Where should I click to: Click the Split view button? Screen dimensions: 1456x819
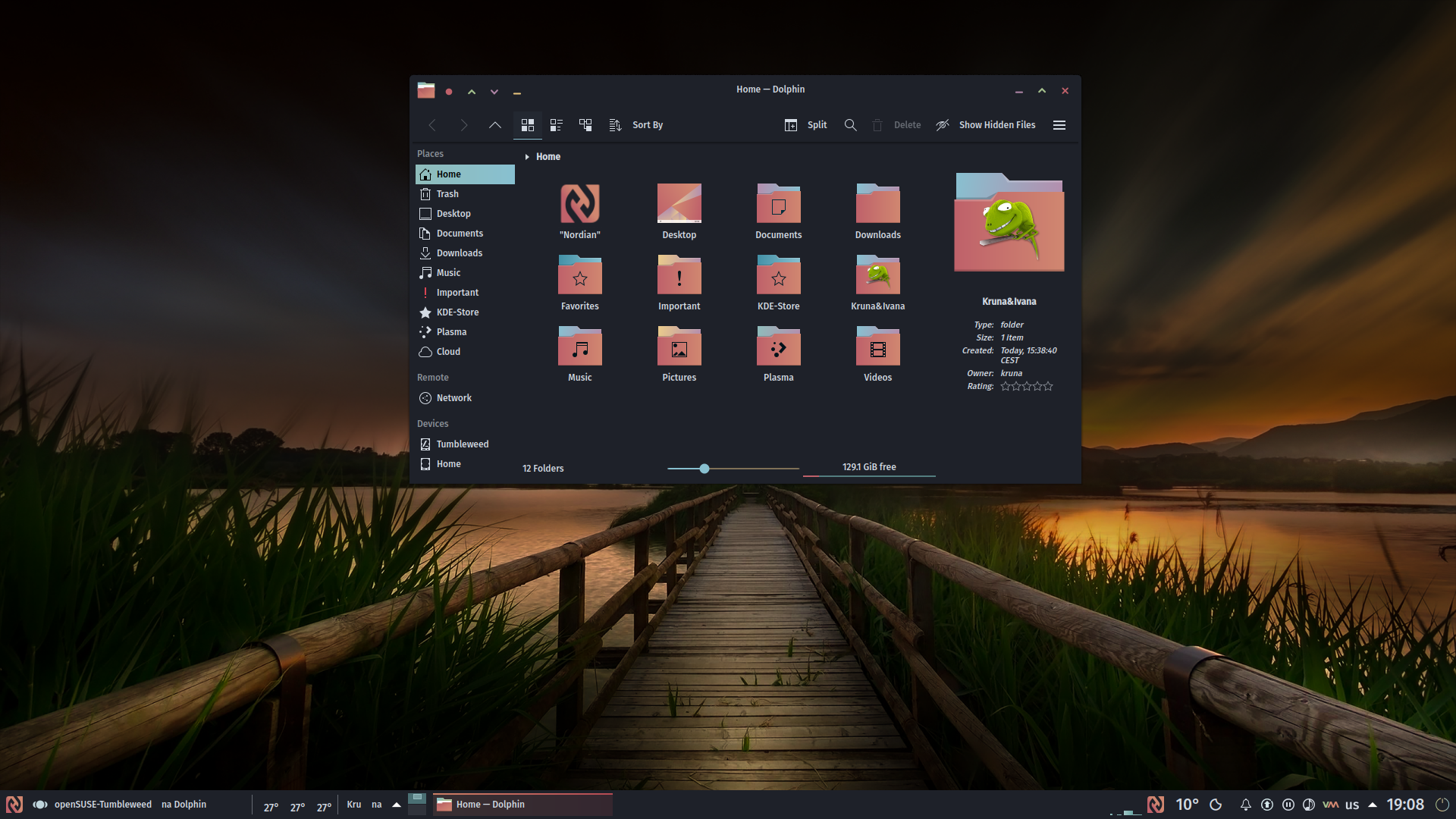(805, 125)
